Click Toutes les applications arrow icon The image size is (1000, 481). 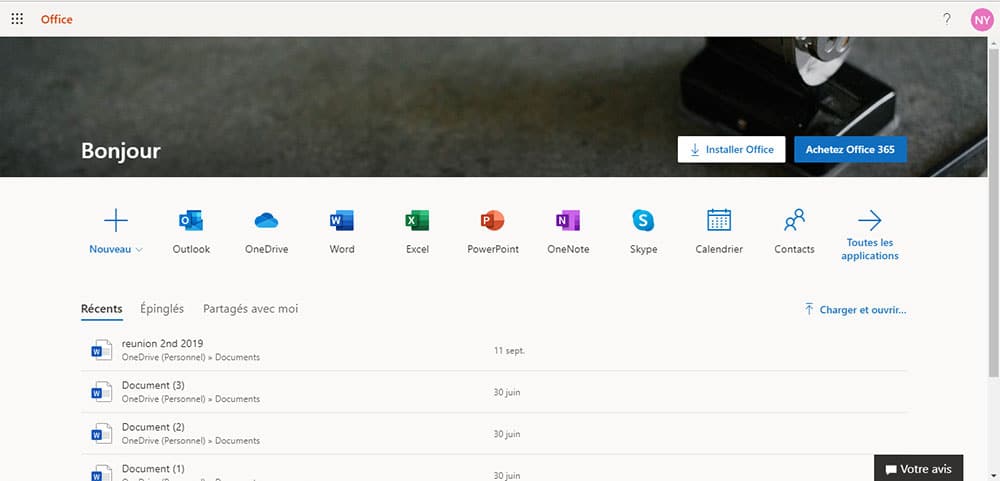pyautogui.click(x=869, y=221)
